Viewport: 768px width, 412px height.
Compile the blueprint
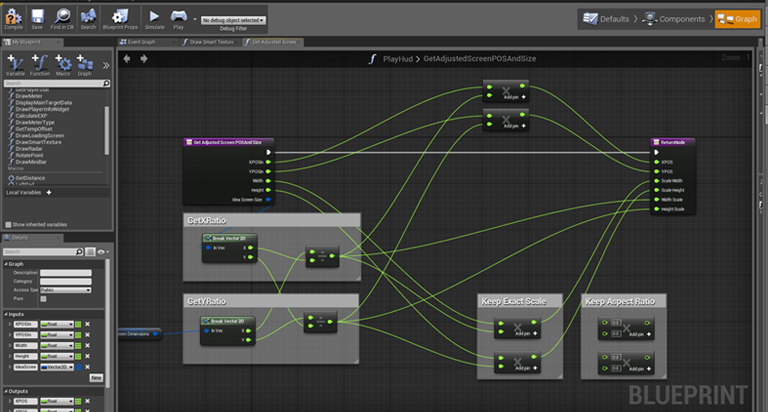pyautogui.click(x=13, y=19)
